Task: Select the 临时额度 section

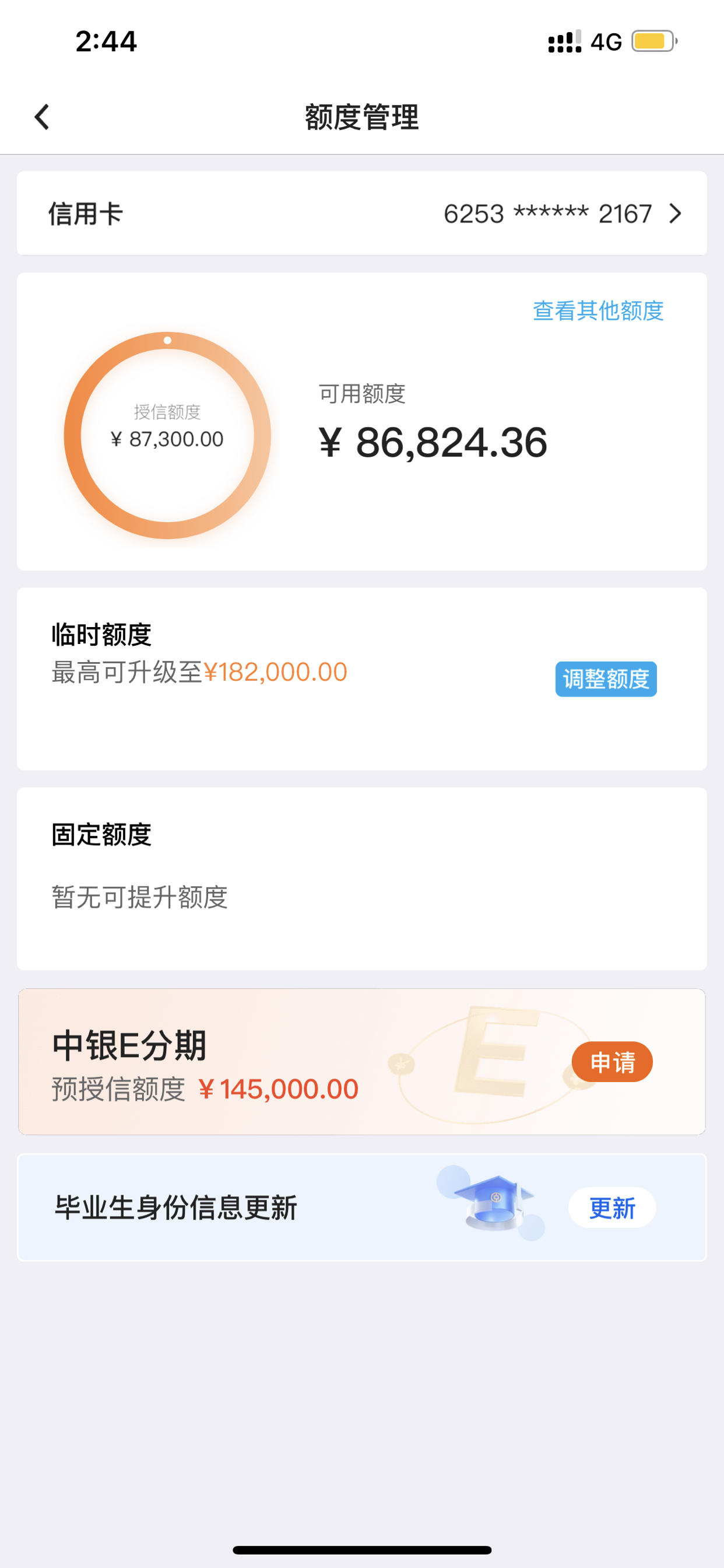Action: [362, 678]
